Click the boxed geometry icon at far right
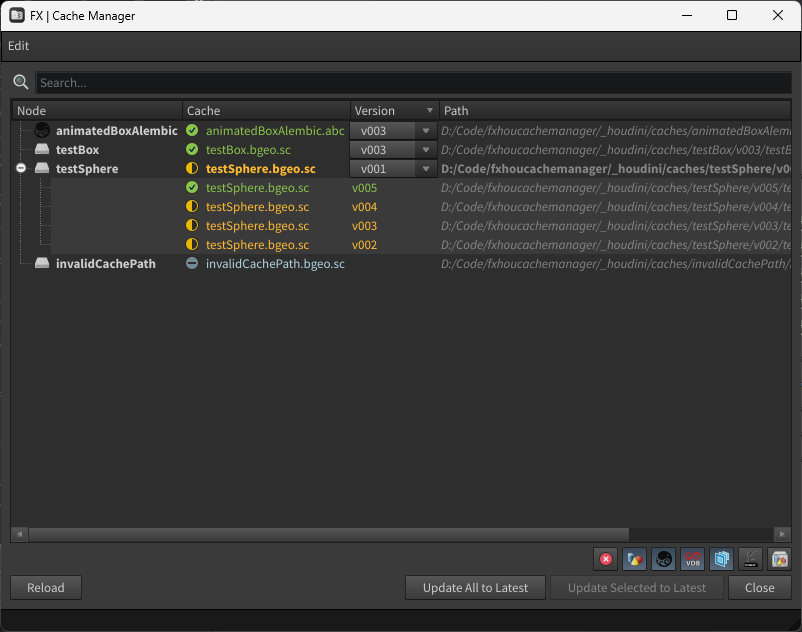This screenshot has width=802, height=632. 779,559
